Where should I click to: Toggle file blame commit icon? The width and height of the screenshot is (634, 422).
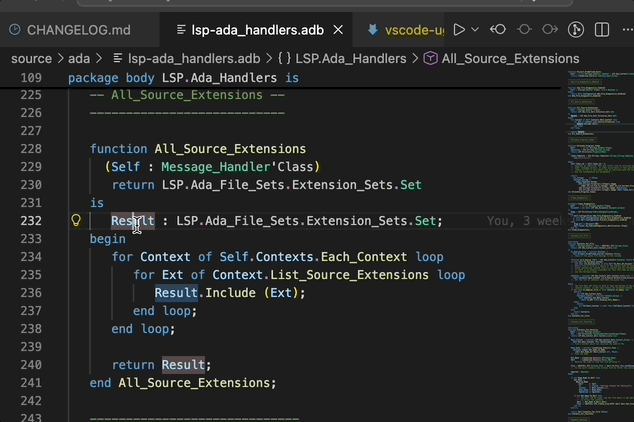[524, 30]
